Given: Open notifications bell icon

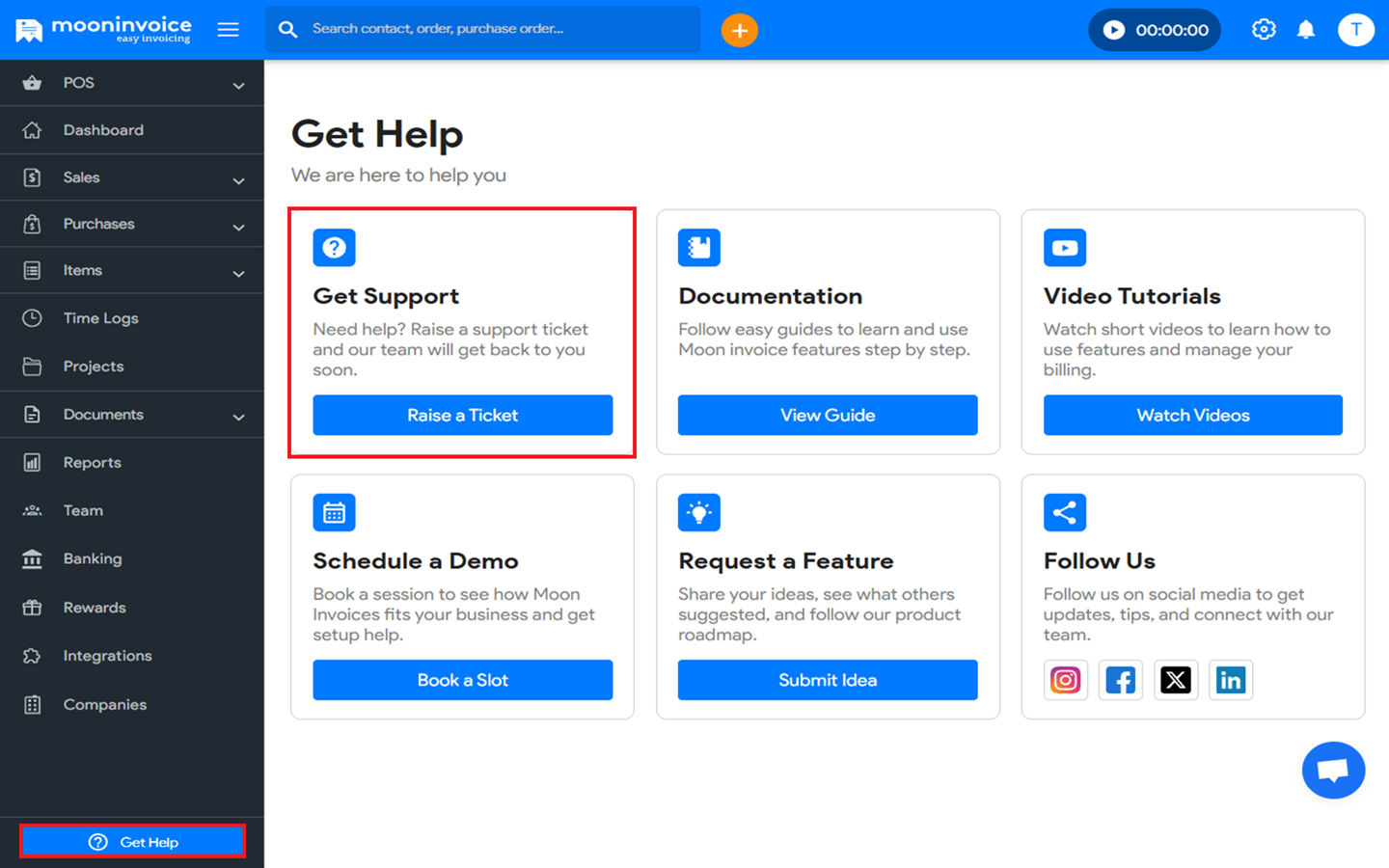Looking at the screenshot, I should tap(1306, 30).
